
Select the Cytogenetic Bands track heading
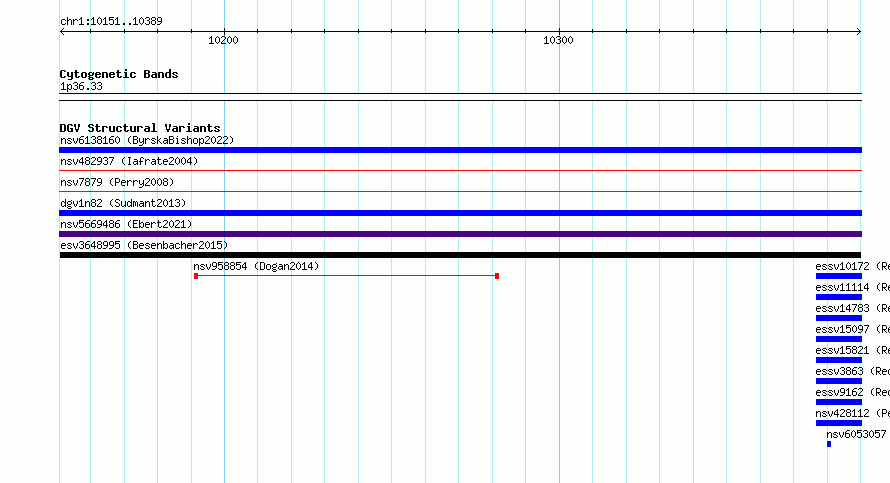click(x=119, y=74)
